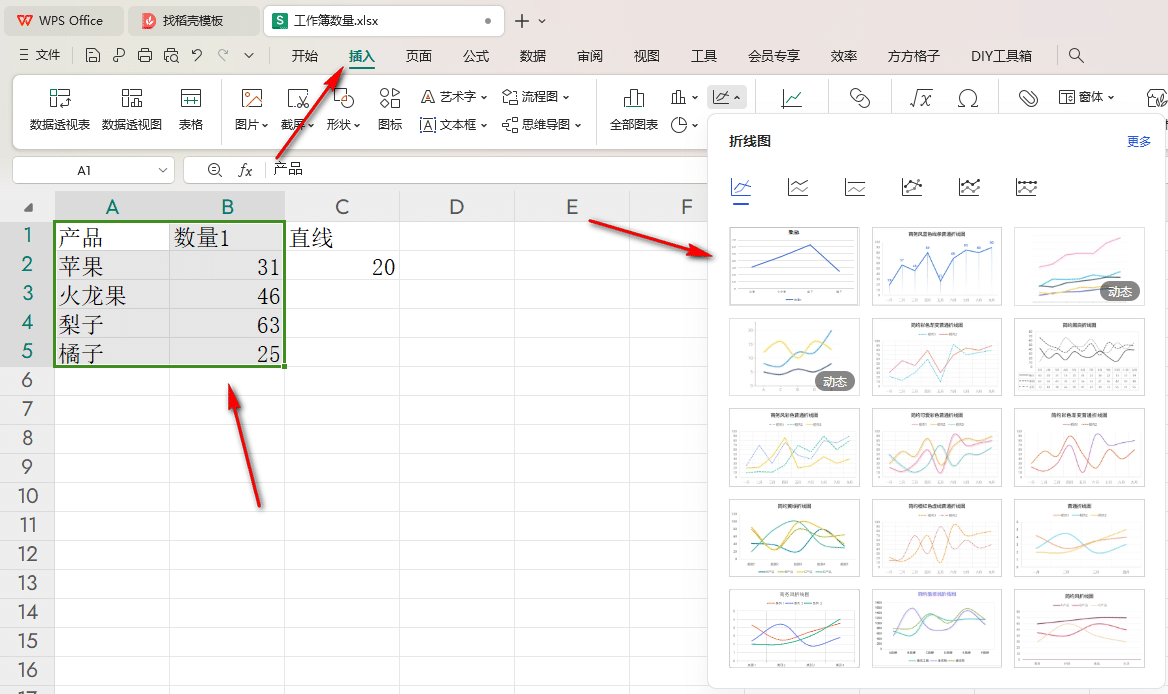The height and width of the screenshot is (694, 1168).
Task: Insert a PivotTable (数据透视表)
Action: (60, 109)
